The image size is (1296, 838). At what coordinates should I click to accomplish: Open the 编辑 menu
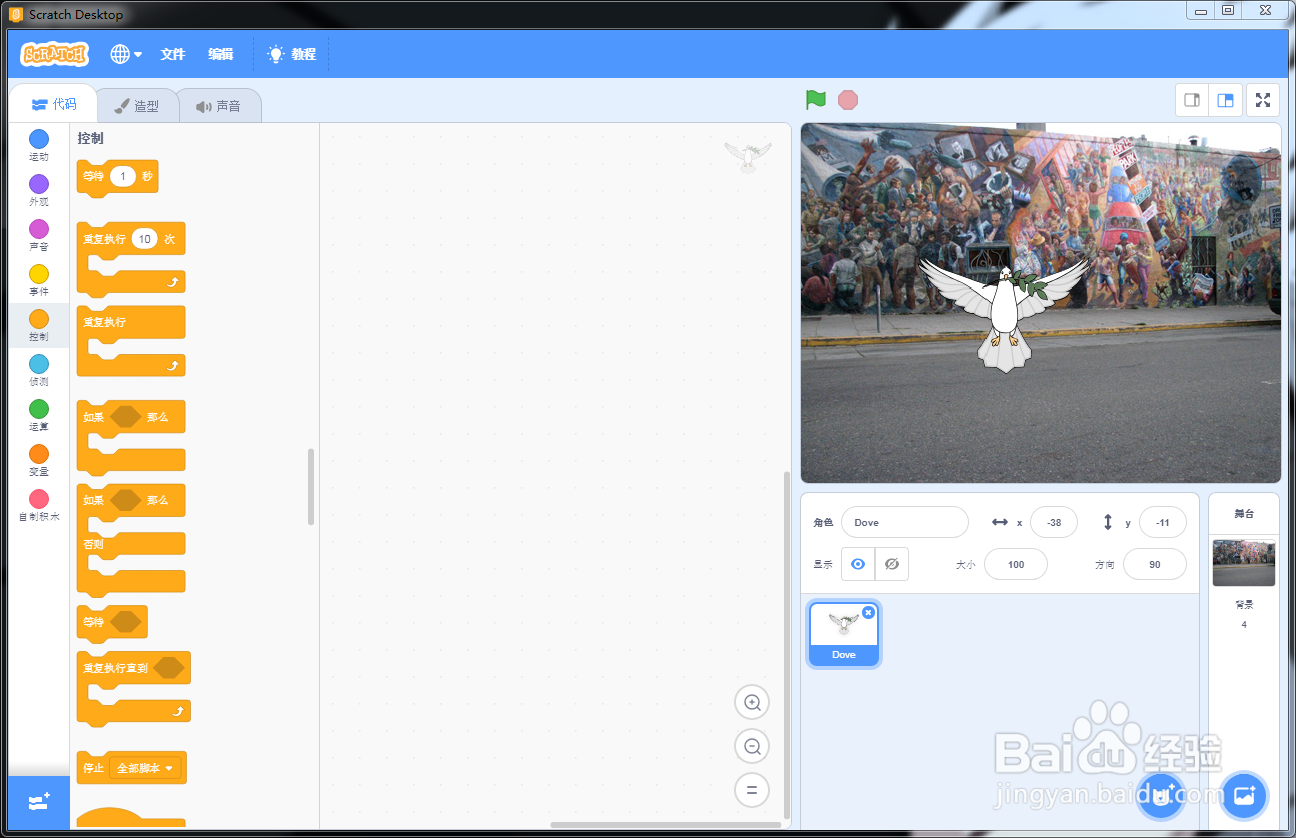coord(221,54)
